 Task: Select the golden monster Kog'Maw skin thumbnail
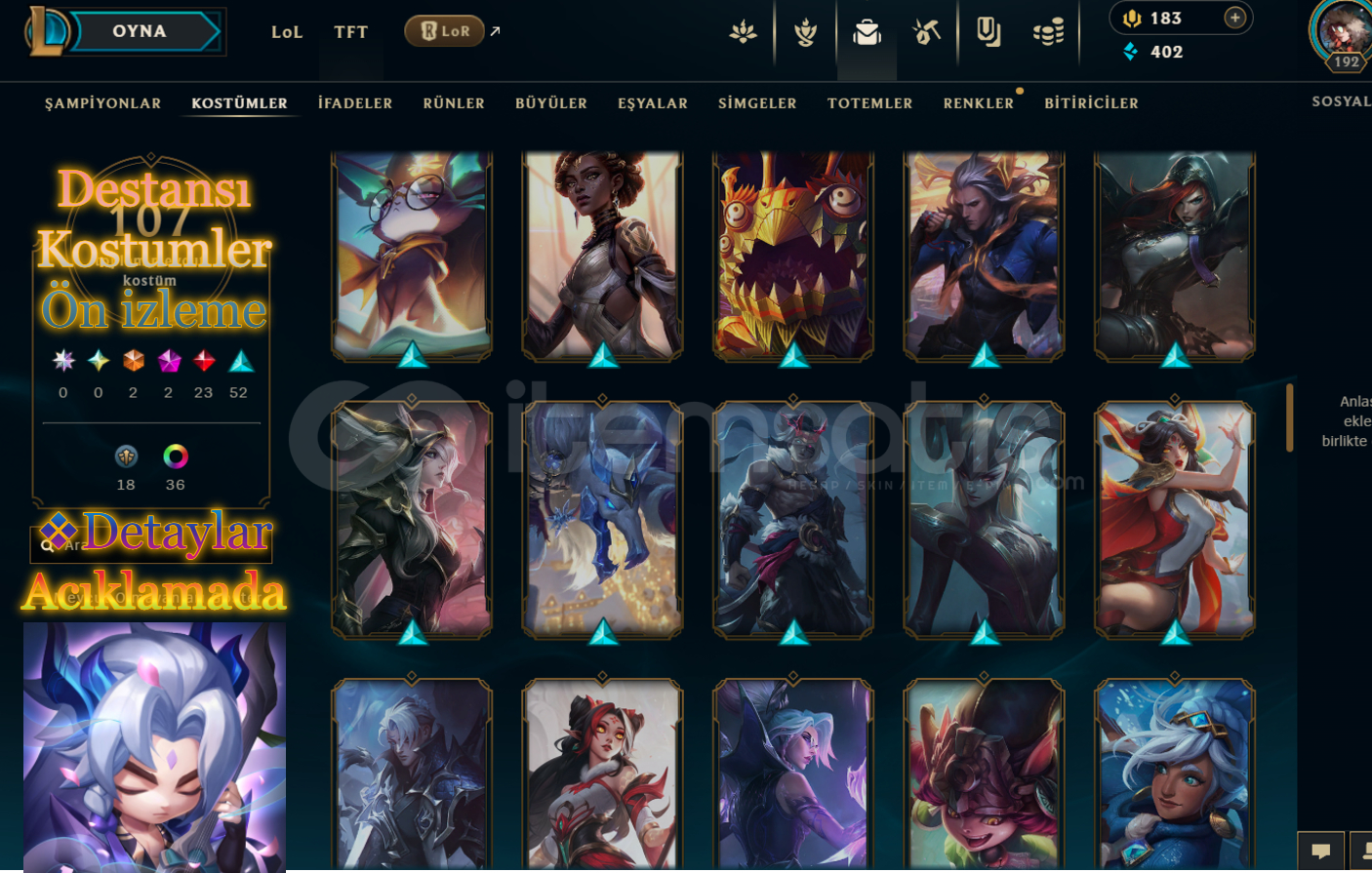point(793,257)
